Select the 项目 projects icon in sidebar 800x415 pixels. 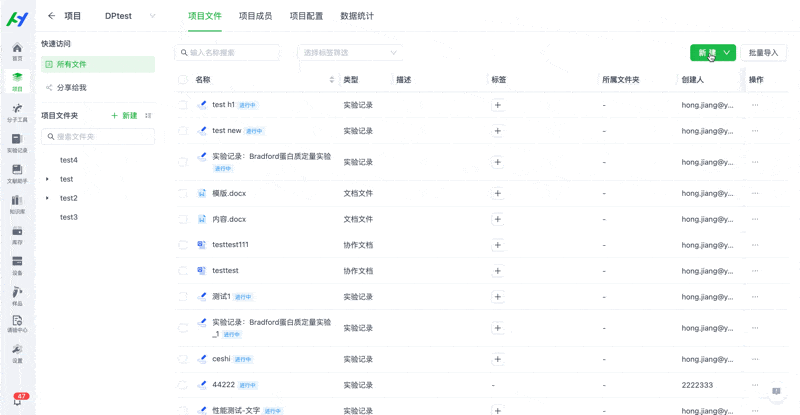click(17, 82)
